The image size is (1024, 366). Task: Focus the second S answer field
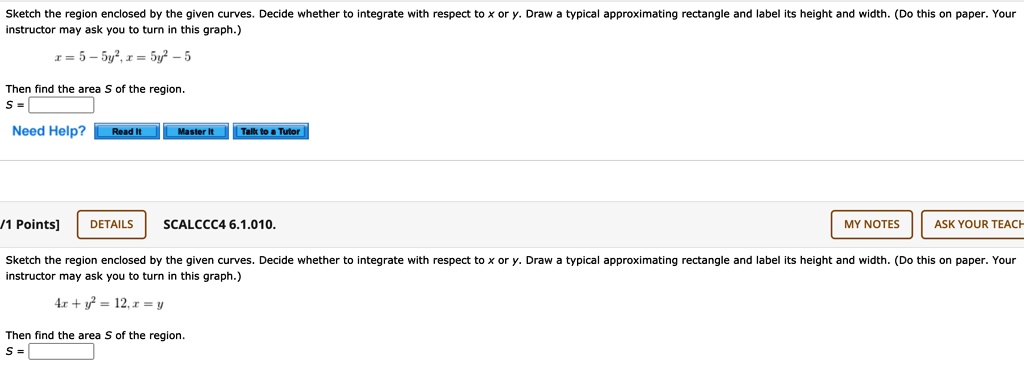point(61,352)
